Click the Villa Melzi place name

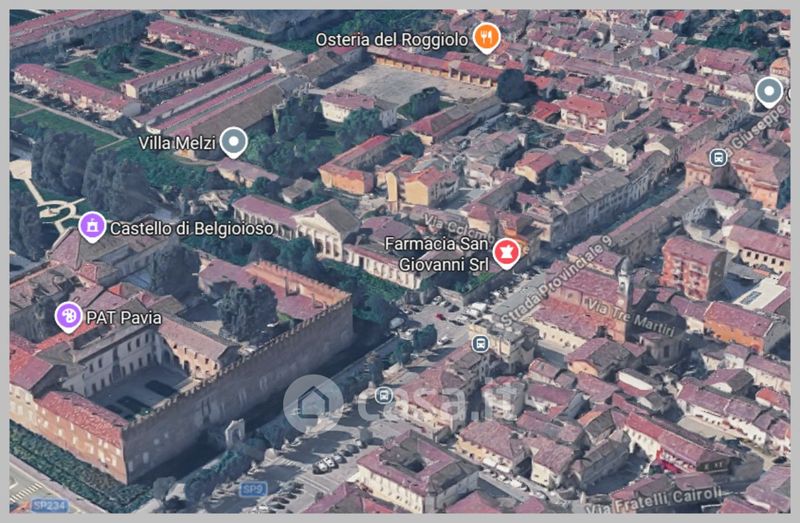pos(176,143)
